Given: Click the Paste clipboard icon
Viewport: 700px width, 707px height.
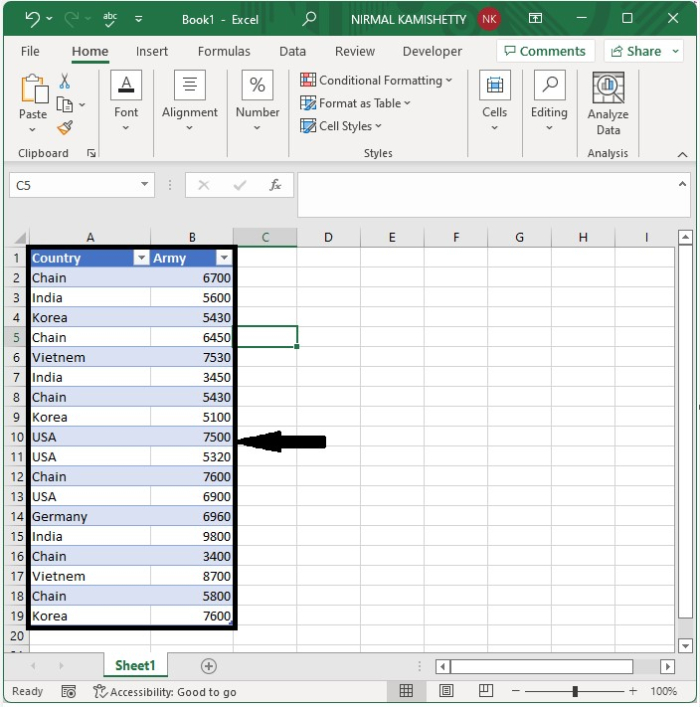Looking at the screenshot, I should (34, 89).
